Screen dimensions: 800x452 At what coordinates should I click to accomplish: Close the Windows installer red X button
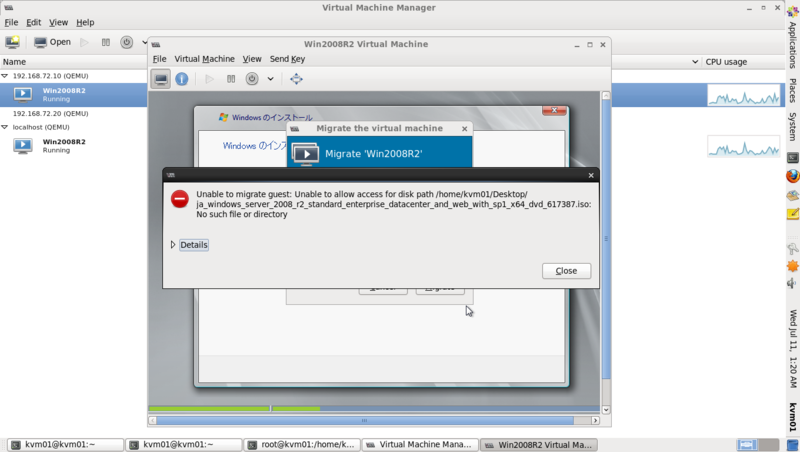click(x=554, y=110)
